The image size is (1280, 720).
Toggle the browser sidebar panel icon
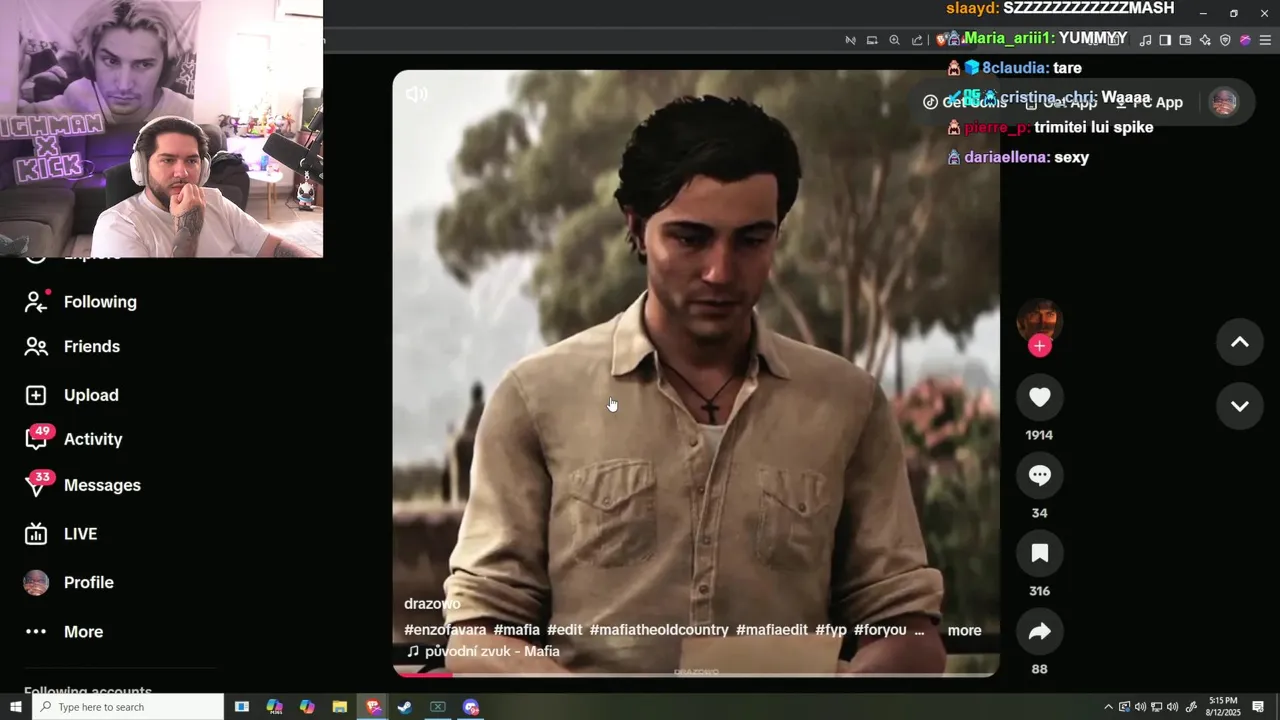[1165, 40]
